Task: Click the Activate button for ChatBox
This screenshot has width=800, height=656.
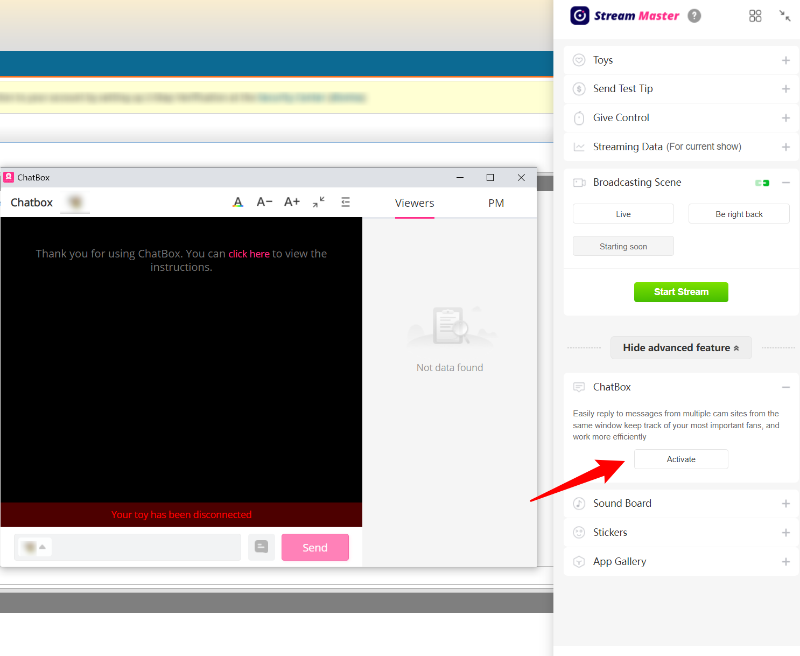Action: point(681,459)
